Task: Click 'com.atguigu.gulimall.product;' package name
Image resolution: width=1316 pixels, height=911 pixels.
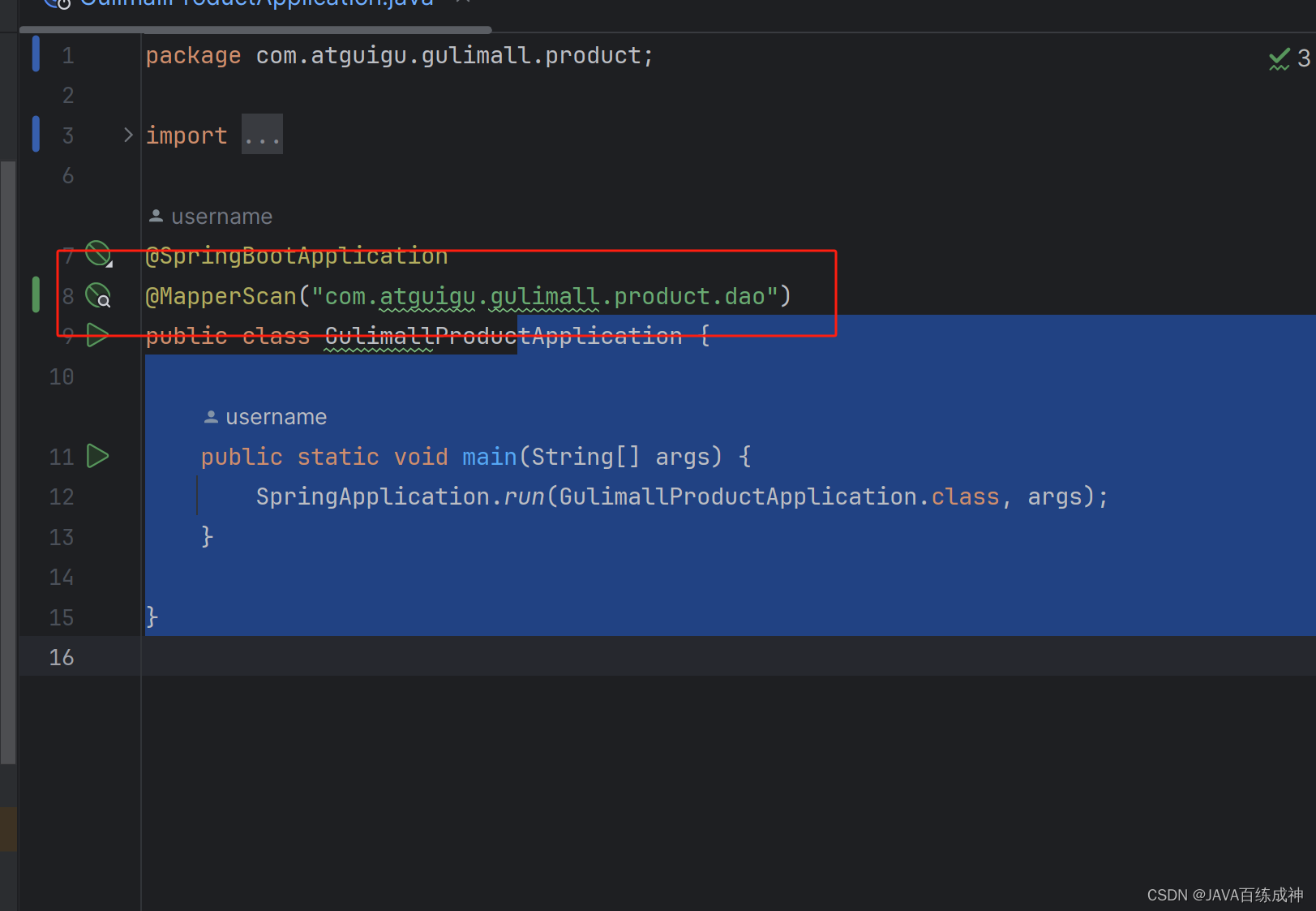Action: (455, 56)
